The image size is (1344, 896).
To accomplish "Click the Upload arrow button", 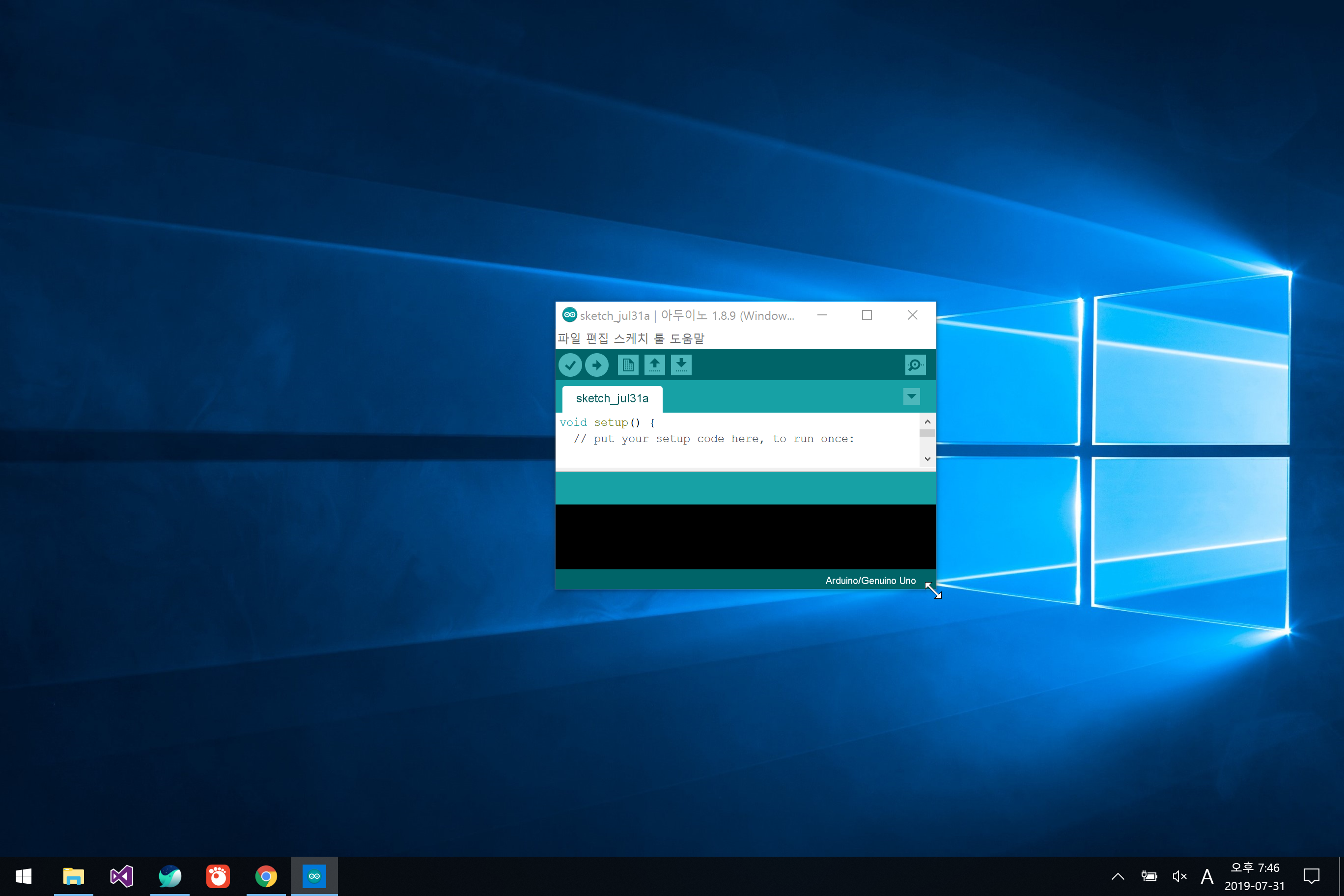I will pyautogui.click(x=596, y=365).
